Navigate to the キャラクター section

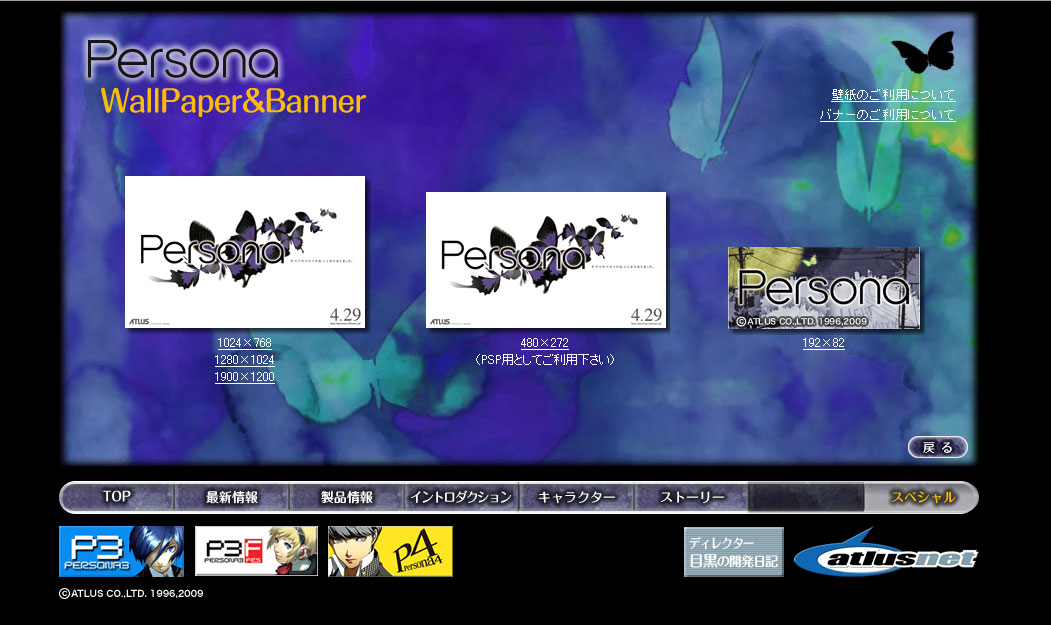pyautogui.click(x=577, y=497)
